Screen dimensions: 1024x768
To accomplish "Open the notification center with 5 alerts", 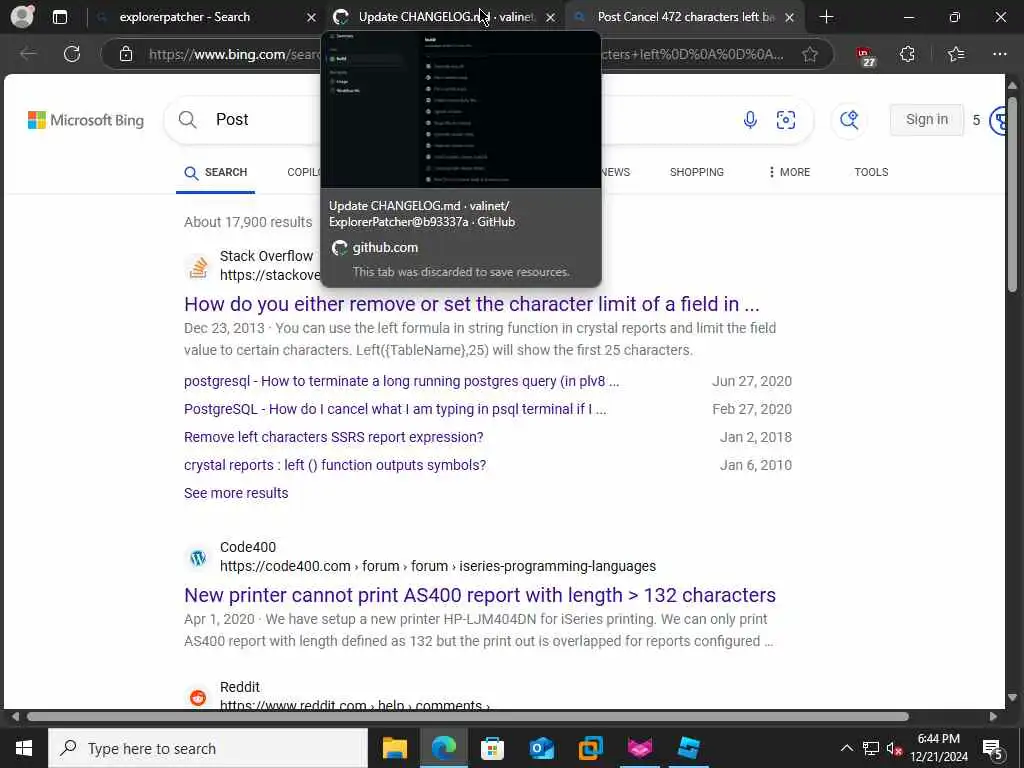I will 993,749.
